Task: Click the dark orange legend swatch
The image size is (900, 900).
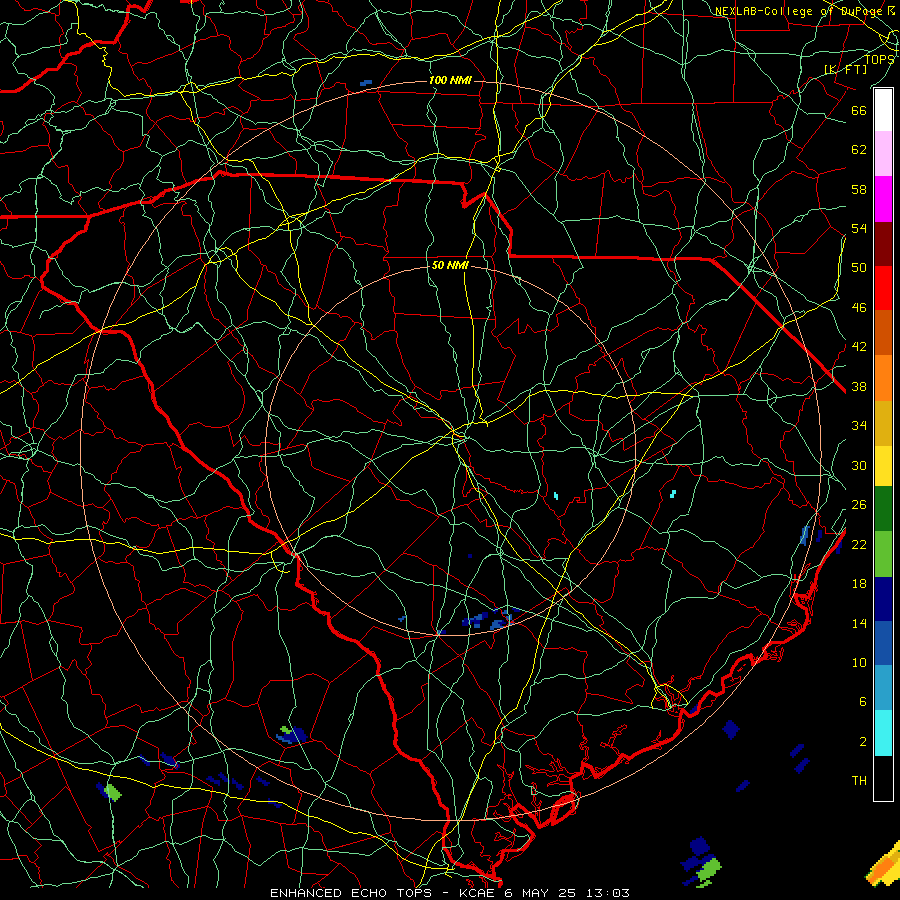Action: point(883,333)
